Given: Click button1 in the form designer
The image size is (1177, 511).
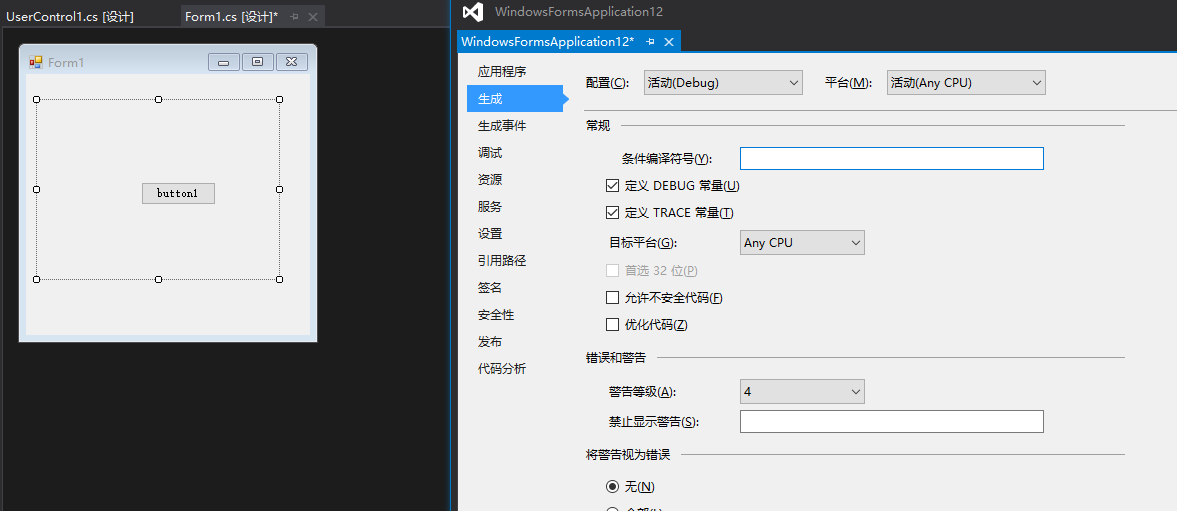Looking at the screenshot, I should coord(179,194).
